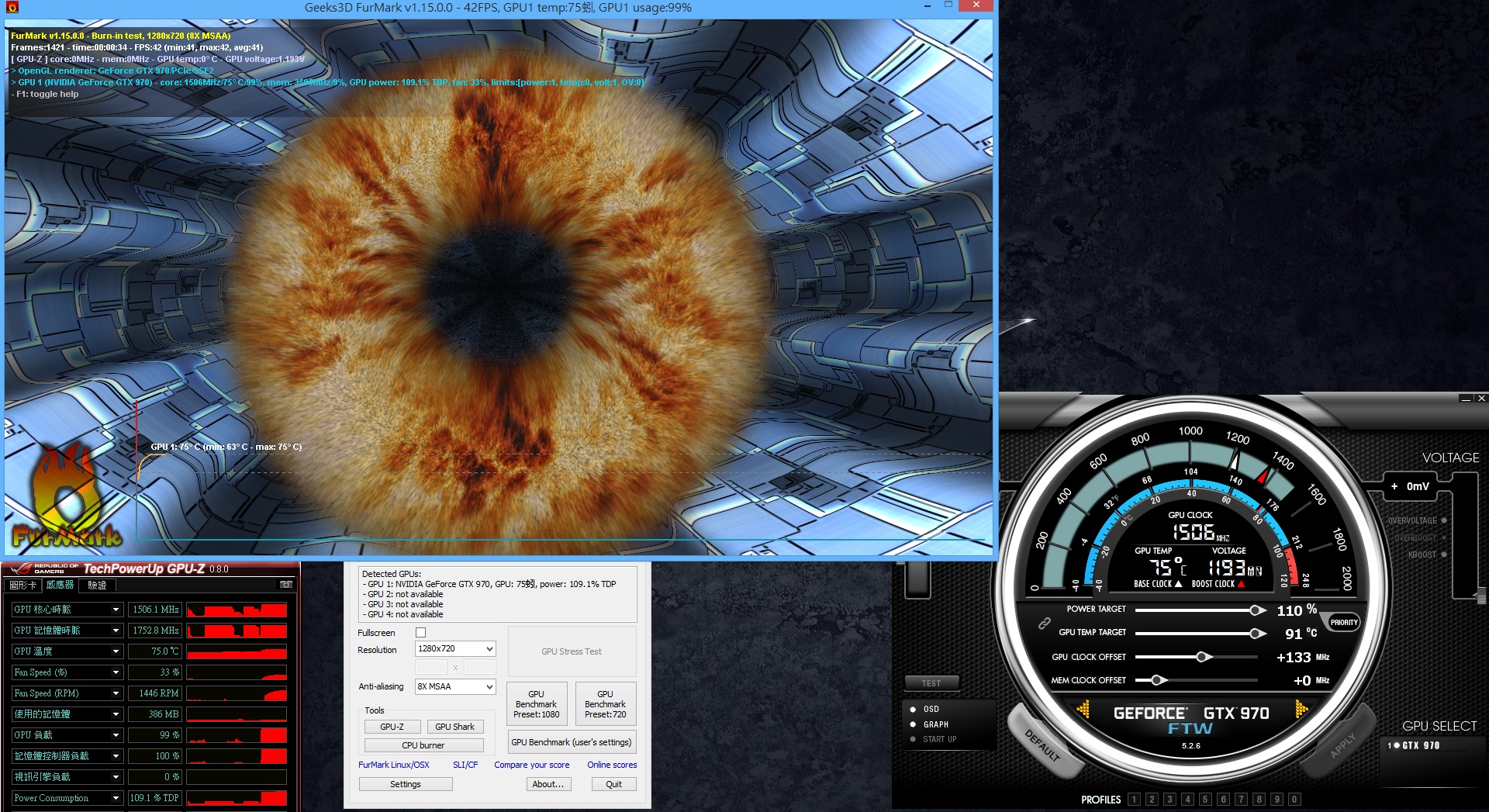The height and width of the screenshot is (812, 1489).
Task: Click the left yellow arrow beside GEFORCE GTX 970
Action: tap(1083, 709)
